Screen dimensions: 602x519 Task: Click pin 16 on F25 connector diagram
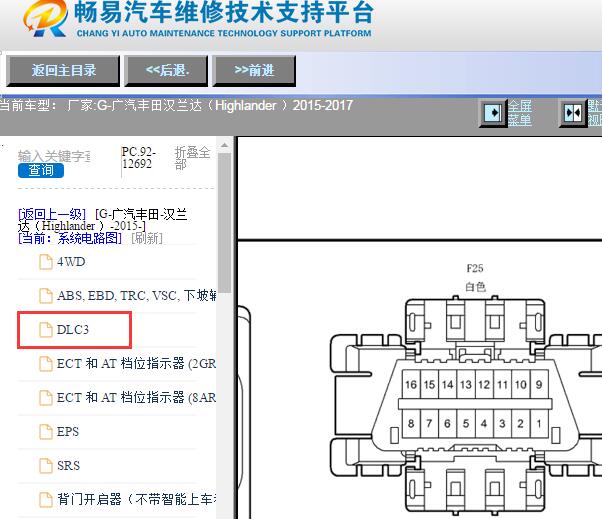pyautogui.click(x=411, y=385)
